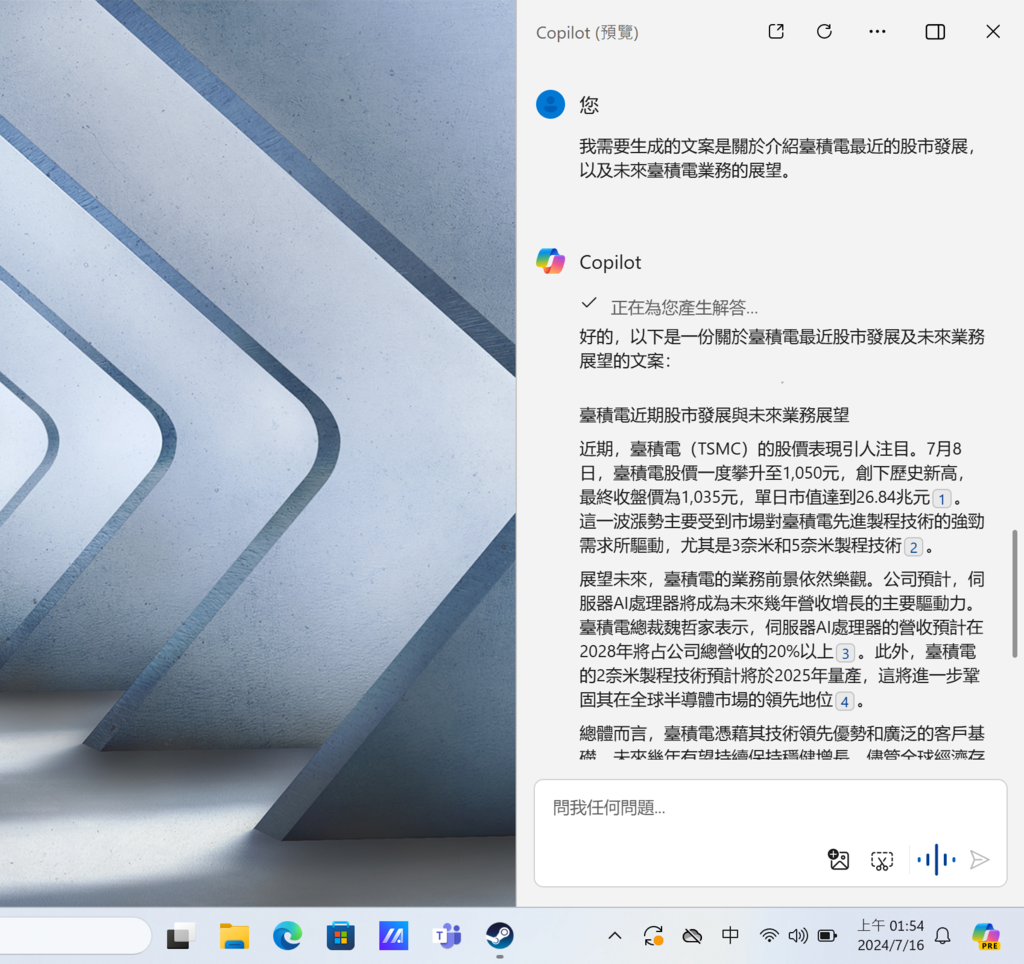Click the sync update tray icon

point(653,936)
